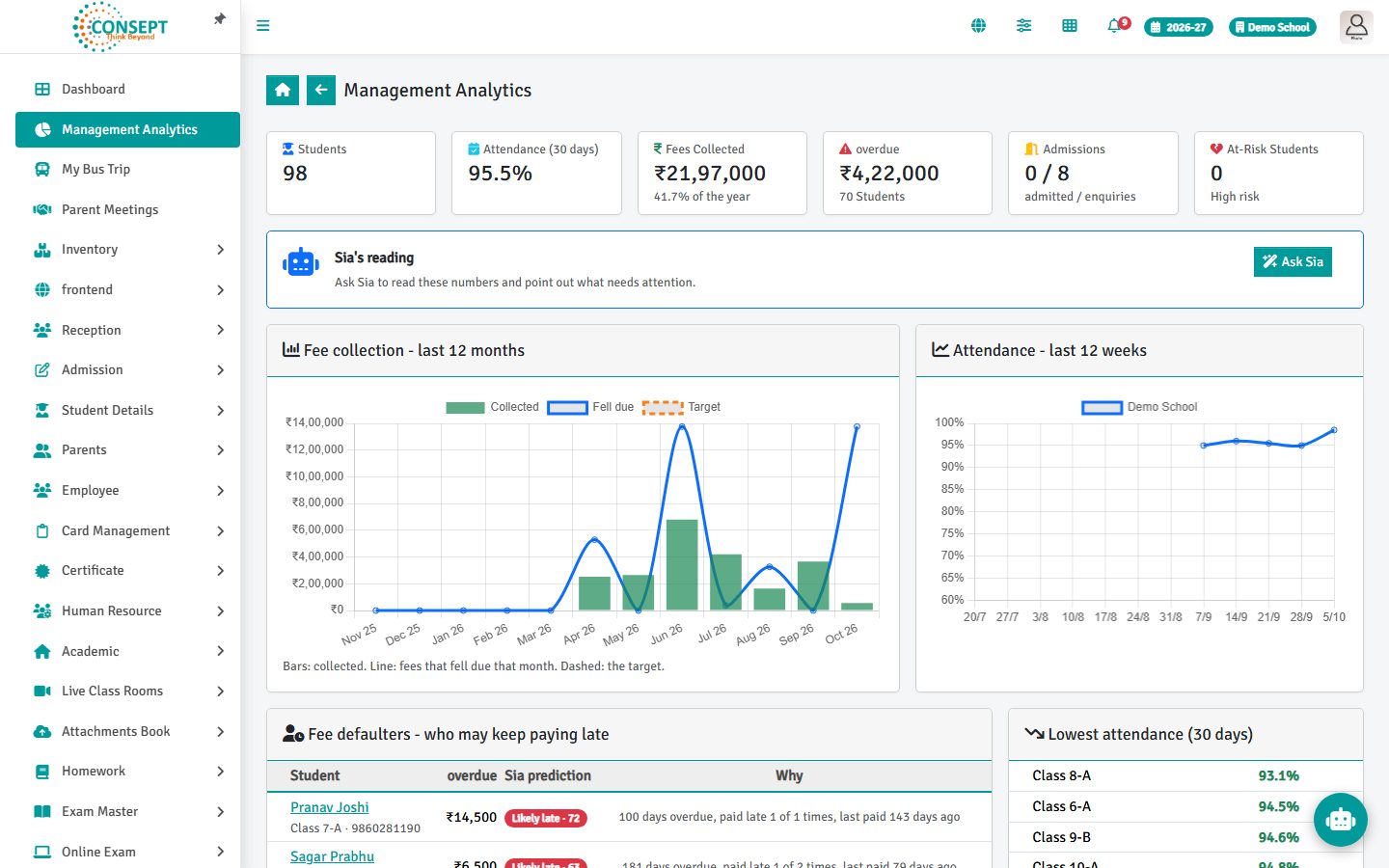The image size is (1389, 868).
Task: Toggle the Fell due legend series
Action: (590, 407)
